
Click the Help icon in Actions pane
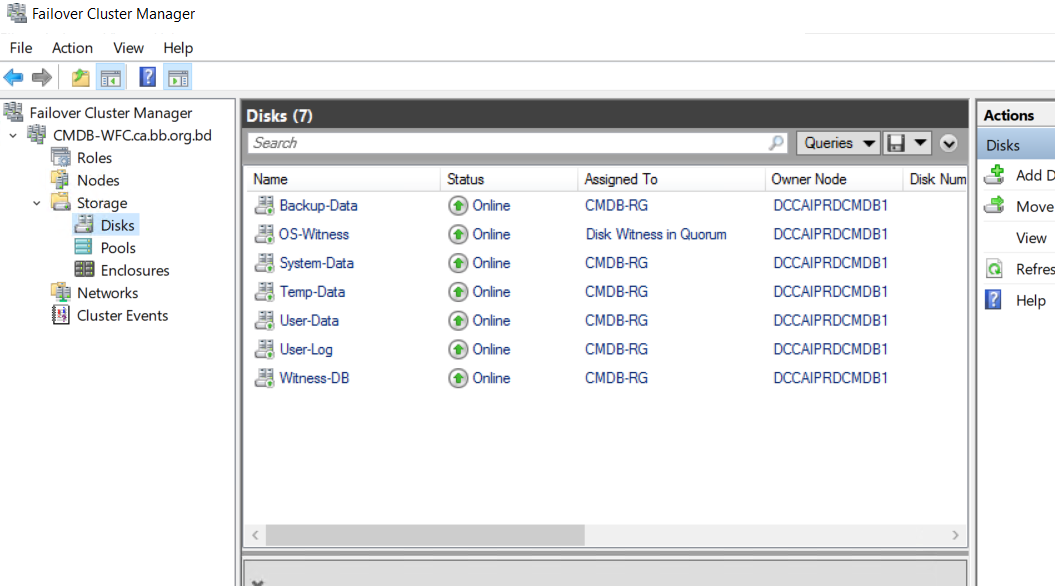(x=993, y=299)
